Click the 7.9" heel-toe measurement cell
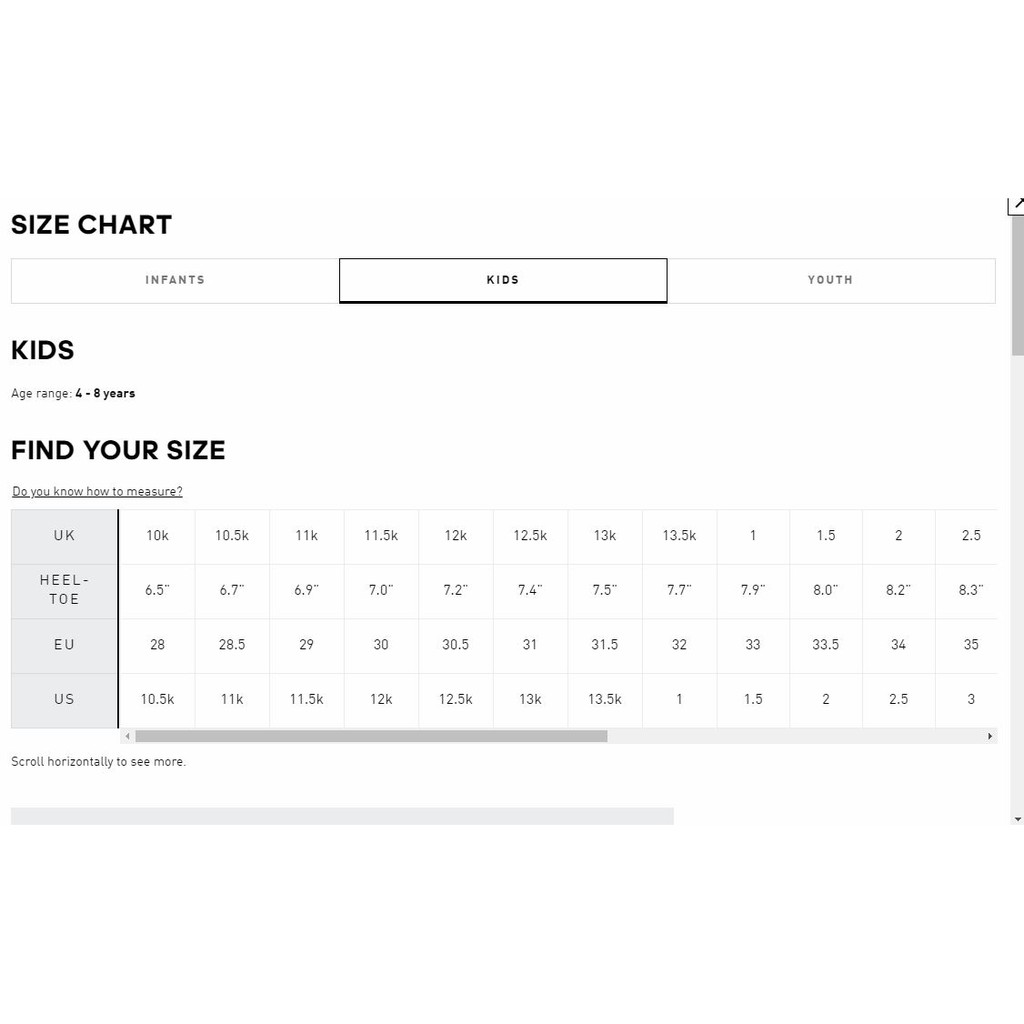The width and height of the screenshot is (1024, 1024). 752,590
